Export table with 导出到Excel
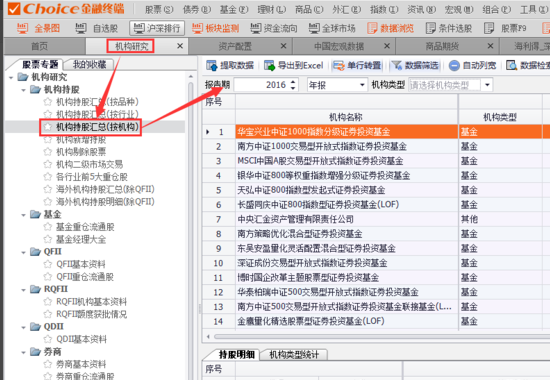550x380 pixels. click(x=294, y=65)
